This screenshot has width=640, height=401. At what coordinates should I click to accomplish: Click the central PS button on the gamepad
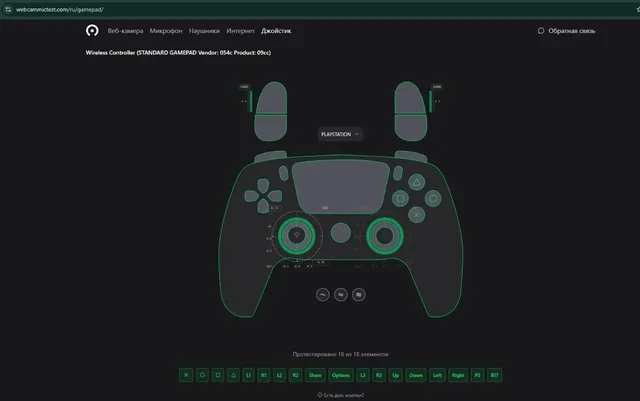point(341,233)
